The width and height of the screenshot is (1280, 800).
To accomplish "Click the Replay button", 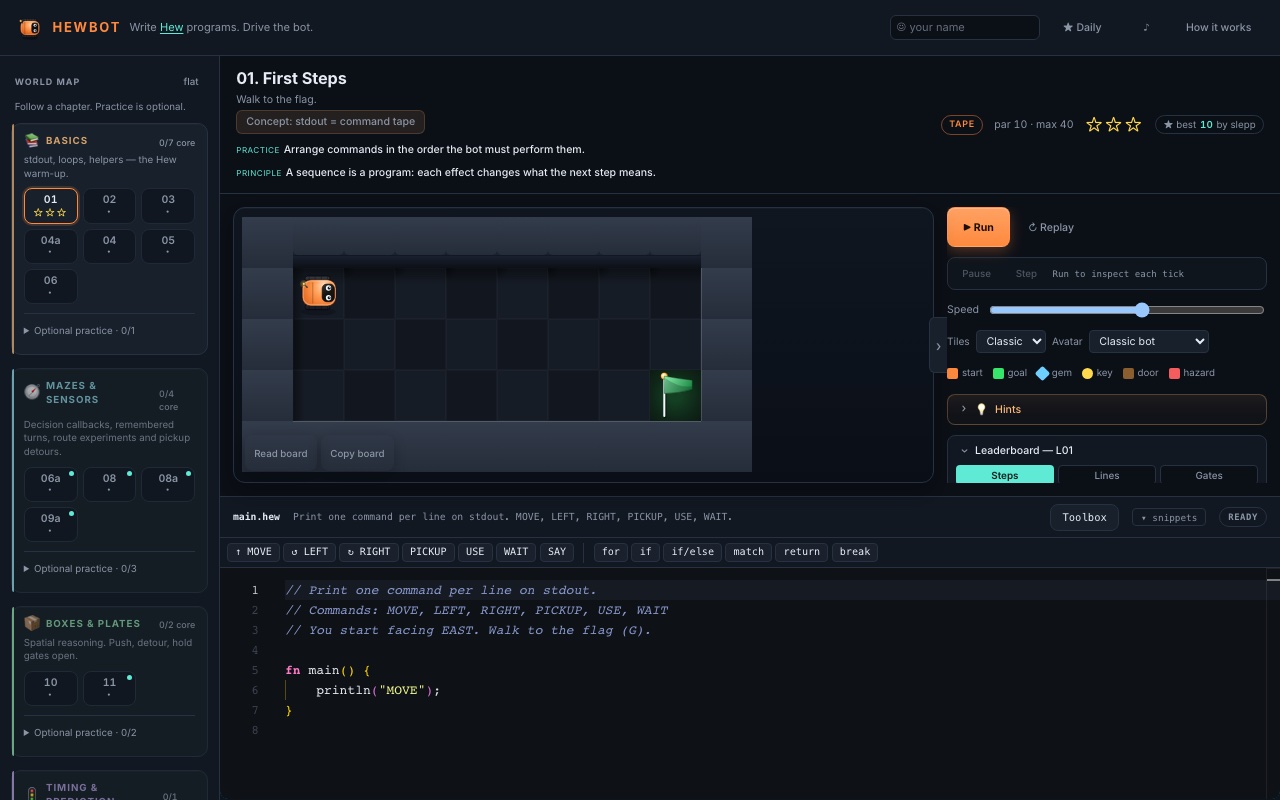I will tap(1051, 227).
